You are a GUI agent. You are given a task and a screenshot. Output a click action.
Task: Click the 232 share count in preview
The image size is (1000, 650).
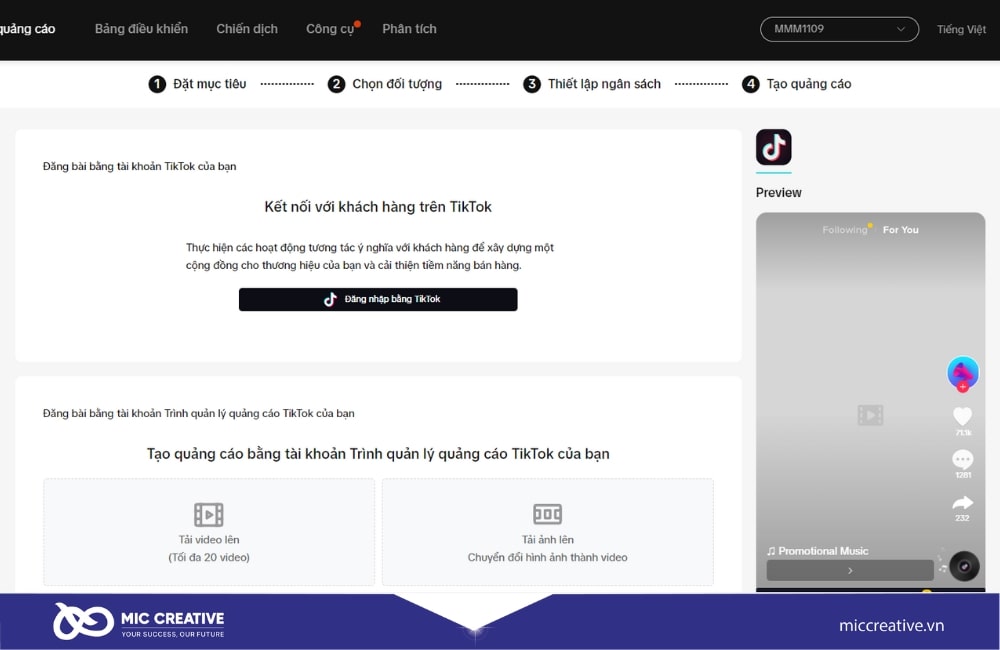click(x=962, y=518)
